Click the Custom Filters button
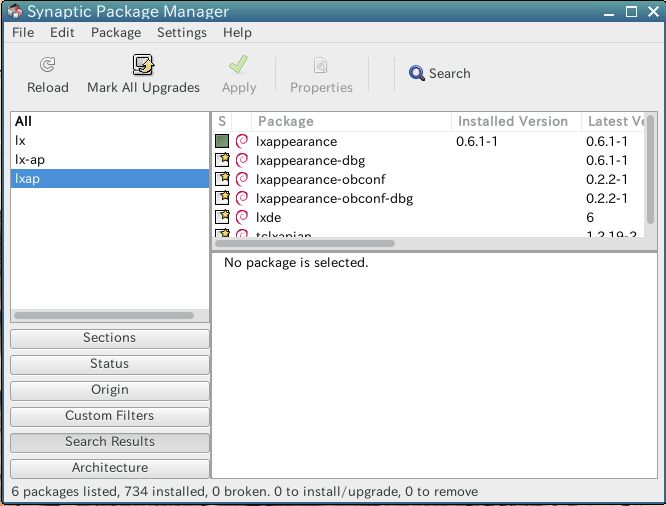This screenshot has width=666, height=506. click(110, 416)
